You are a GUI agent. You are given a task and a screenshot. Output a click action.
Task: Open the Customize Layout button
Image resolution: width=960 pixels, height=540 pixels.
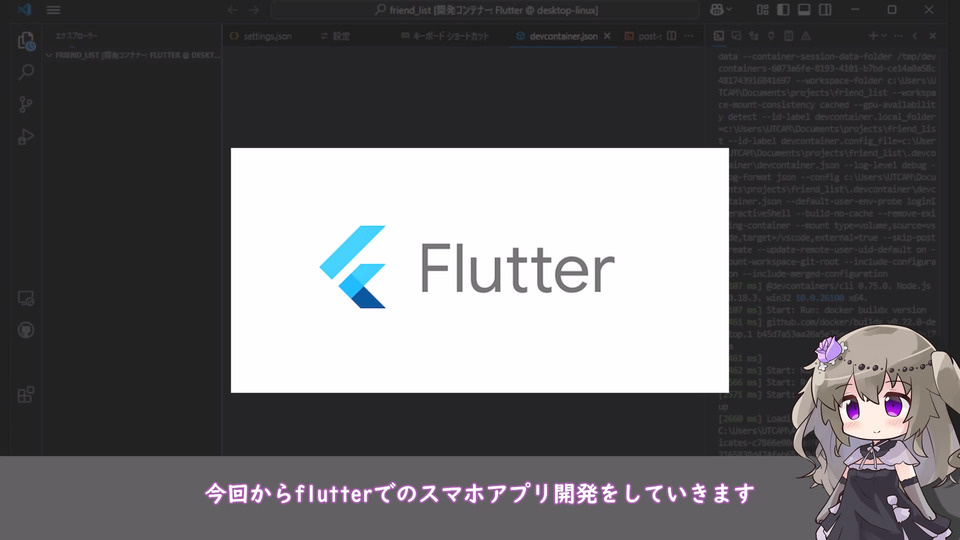(762, 10)
